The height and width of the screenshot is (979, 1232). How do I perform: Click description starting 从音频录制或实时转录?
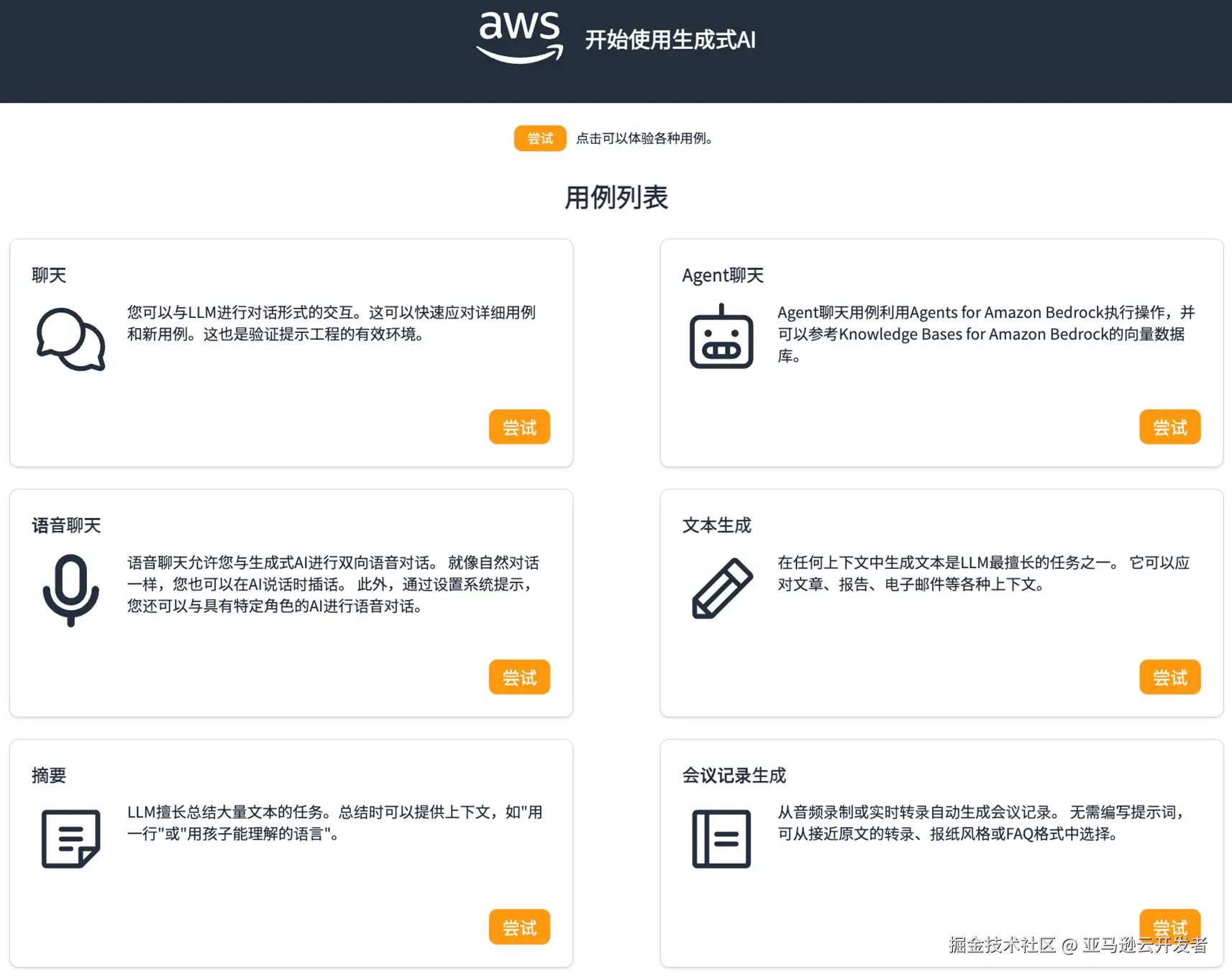(x=981, y=823)
